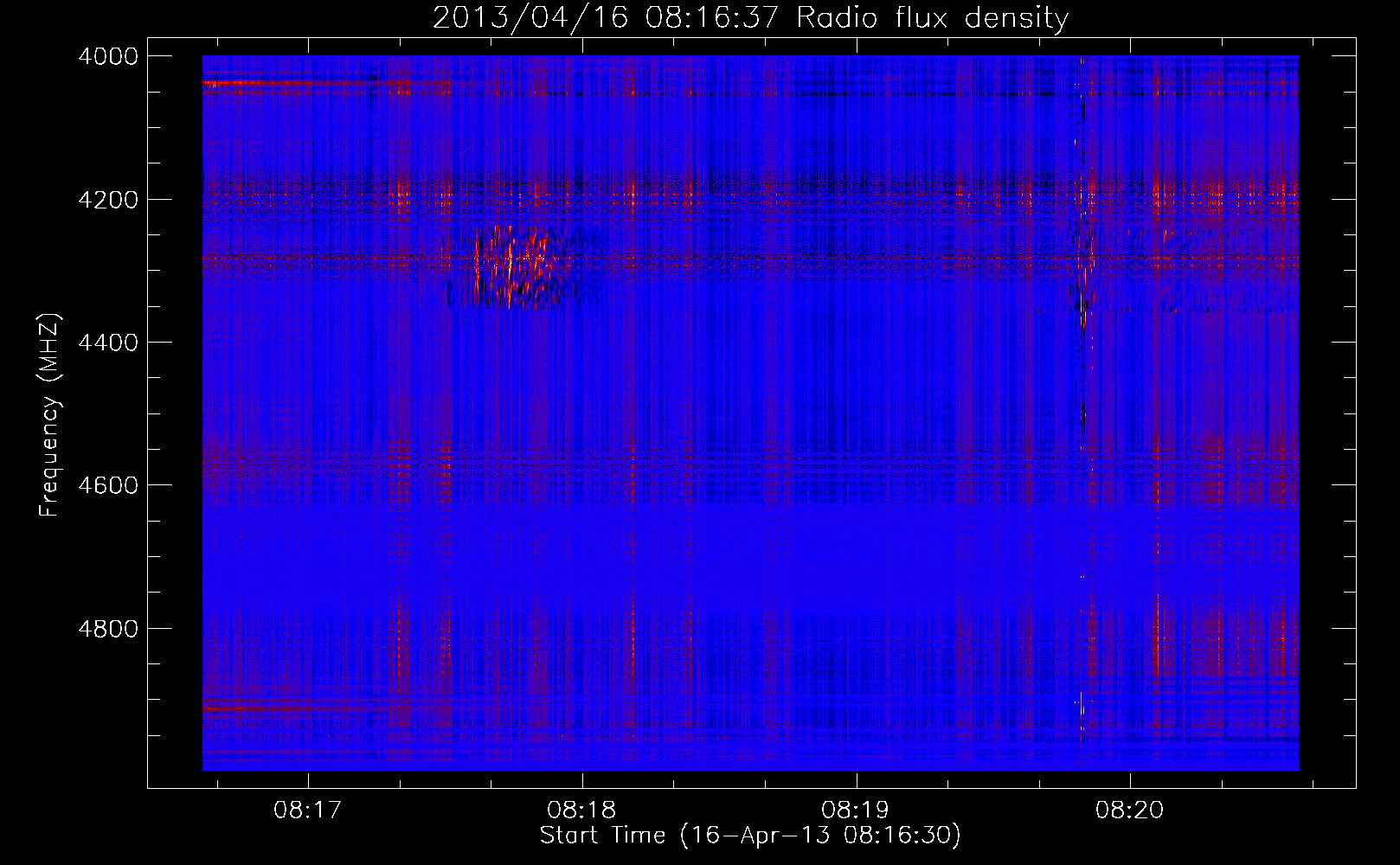This screenshot has height=865, width=1400.
Task: Click the 08:19 time tick label
Action: click(856, 811)
